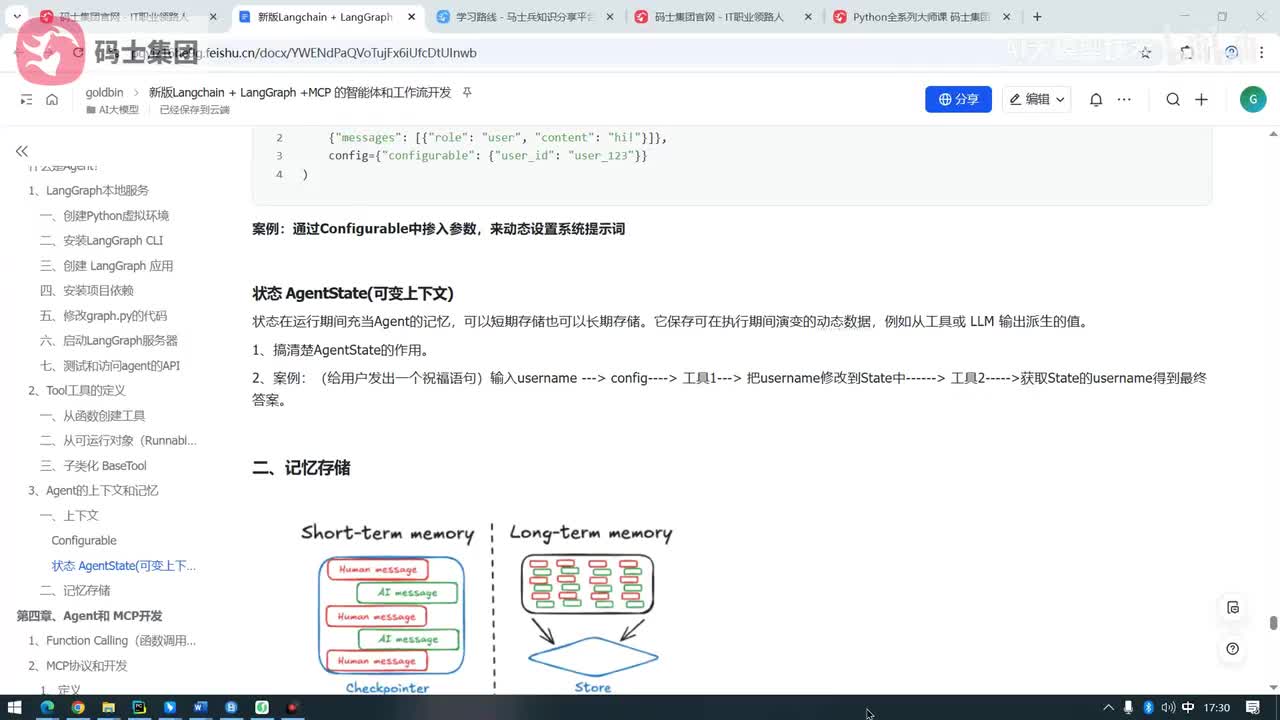Open the green G user avatar
Screen dimensions: 1280x720
click(1252, 99)
